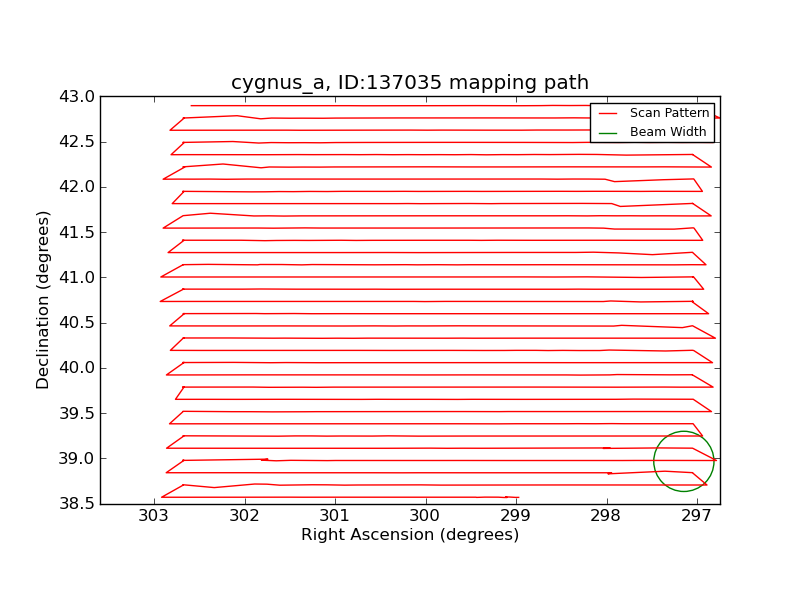Viewport: 800px width, 600px height.
Task: Click the 42.5 declination tick label
Action: tap(77, 142)
